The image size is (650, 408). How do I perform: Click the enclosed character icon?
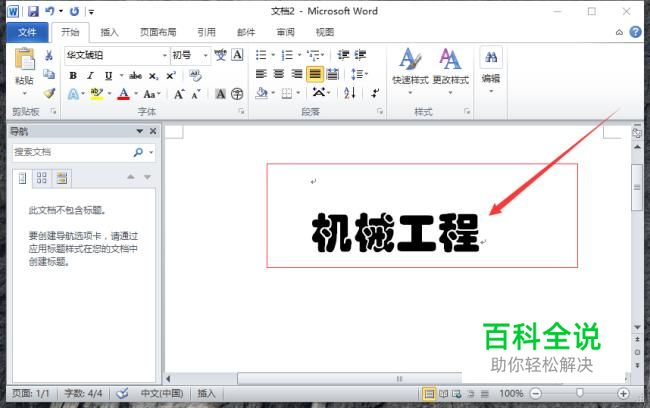237,94
